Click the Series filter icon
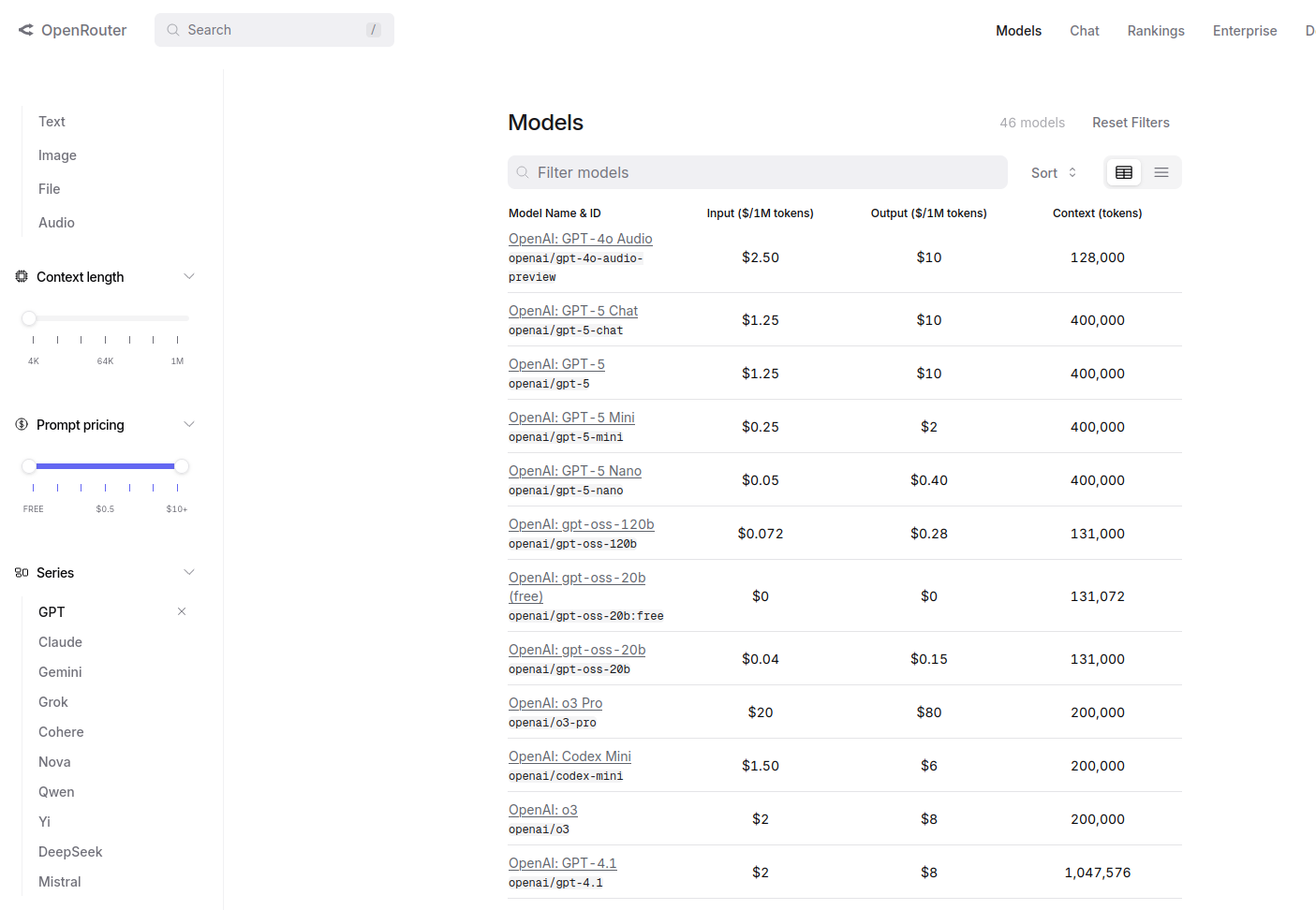Image resolution: width=1316 pixels, height=910 pixels. [22, 572]
